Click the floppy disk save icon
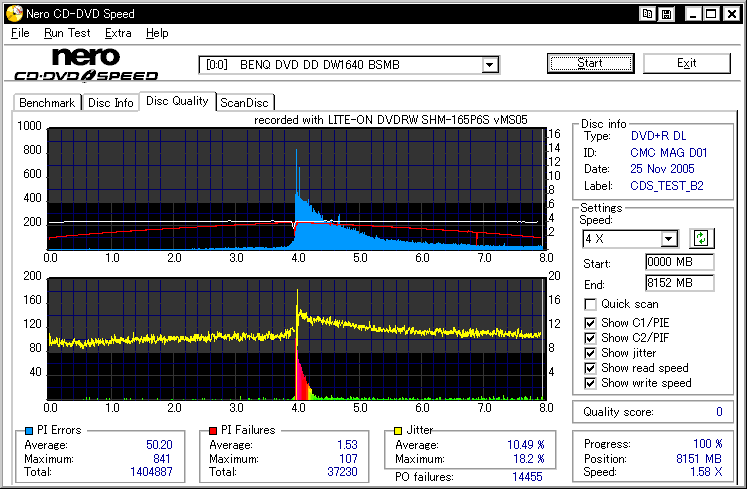The width and height of the screenshot is (747, 489). pos(666,14)
